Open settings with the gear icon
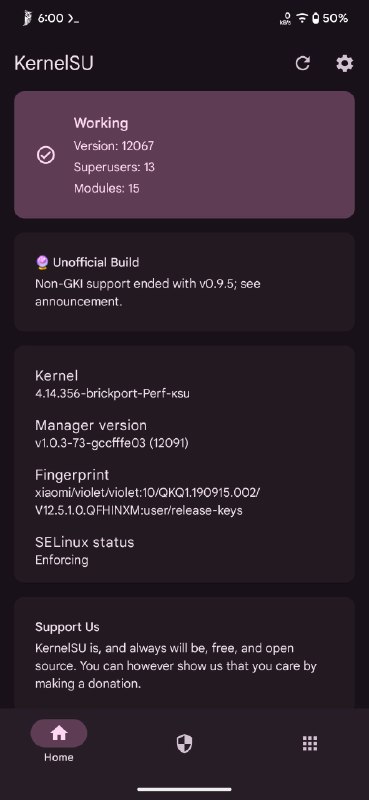 [345, 63]
